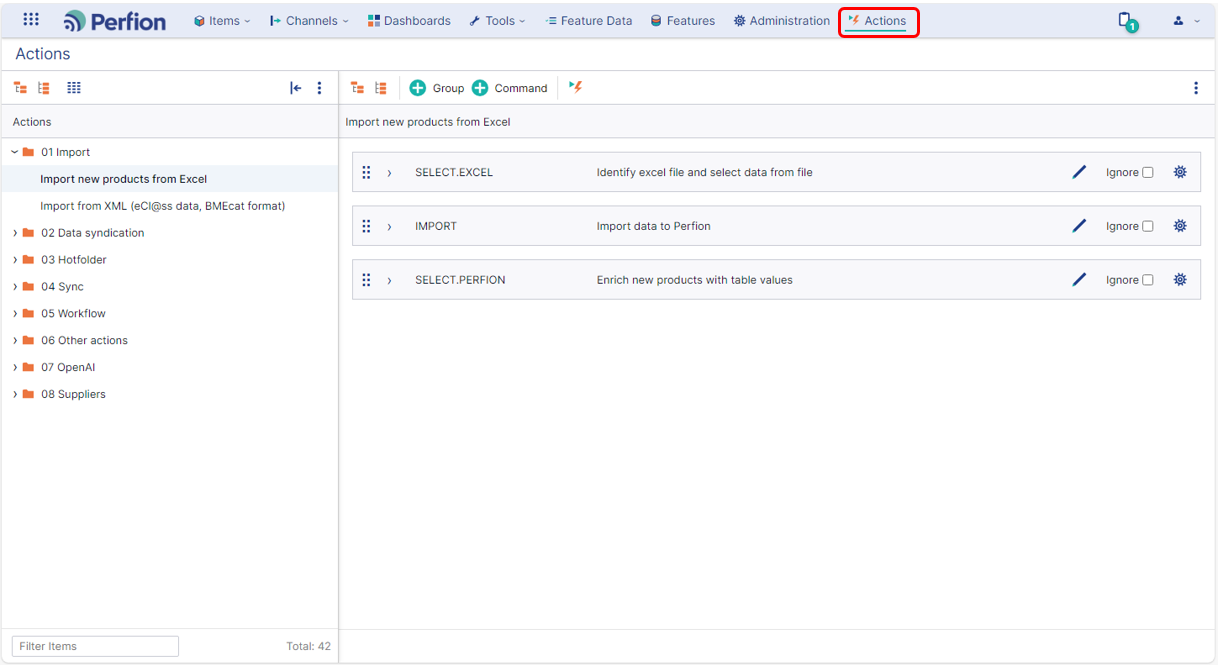Toggle Ignore for SELECT.EXCEL

coord(1148,172)
